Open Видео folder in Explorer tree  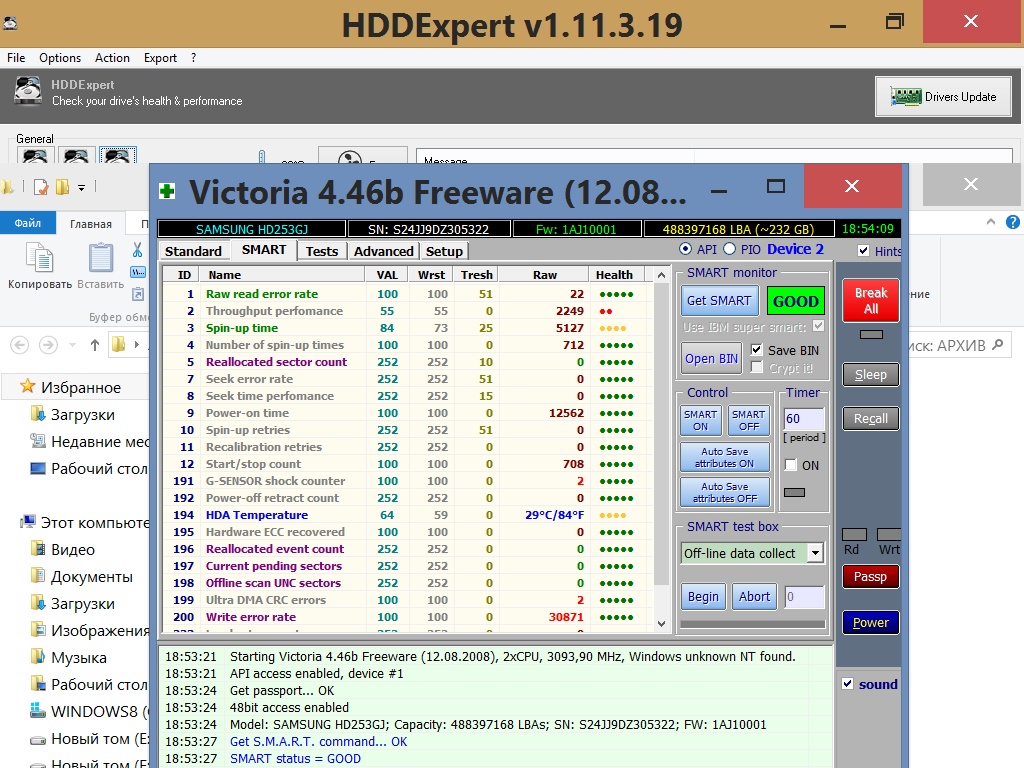click(63, 549)
